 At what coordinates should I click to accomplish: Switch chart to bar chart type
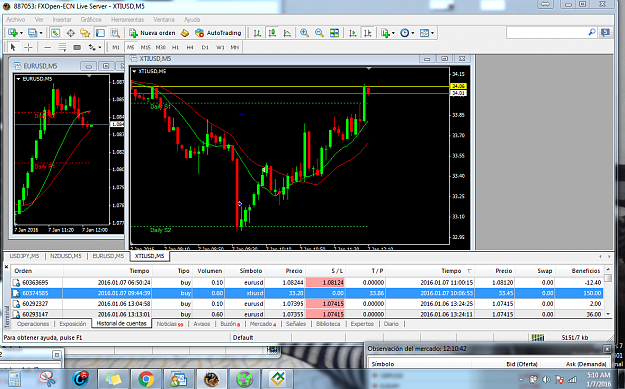click(257, 33)
